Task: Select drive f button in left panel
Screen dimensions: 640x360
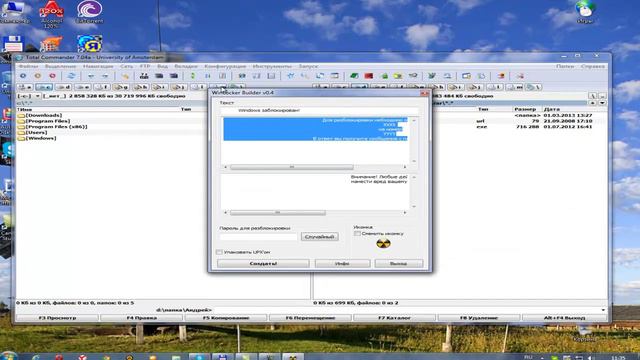Action: (102, 87)
